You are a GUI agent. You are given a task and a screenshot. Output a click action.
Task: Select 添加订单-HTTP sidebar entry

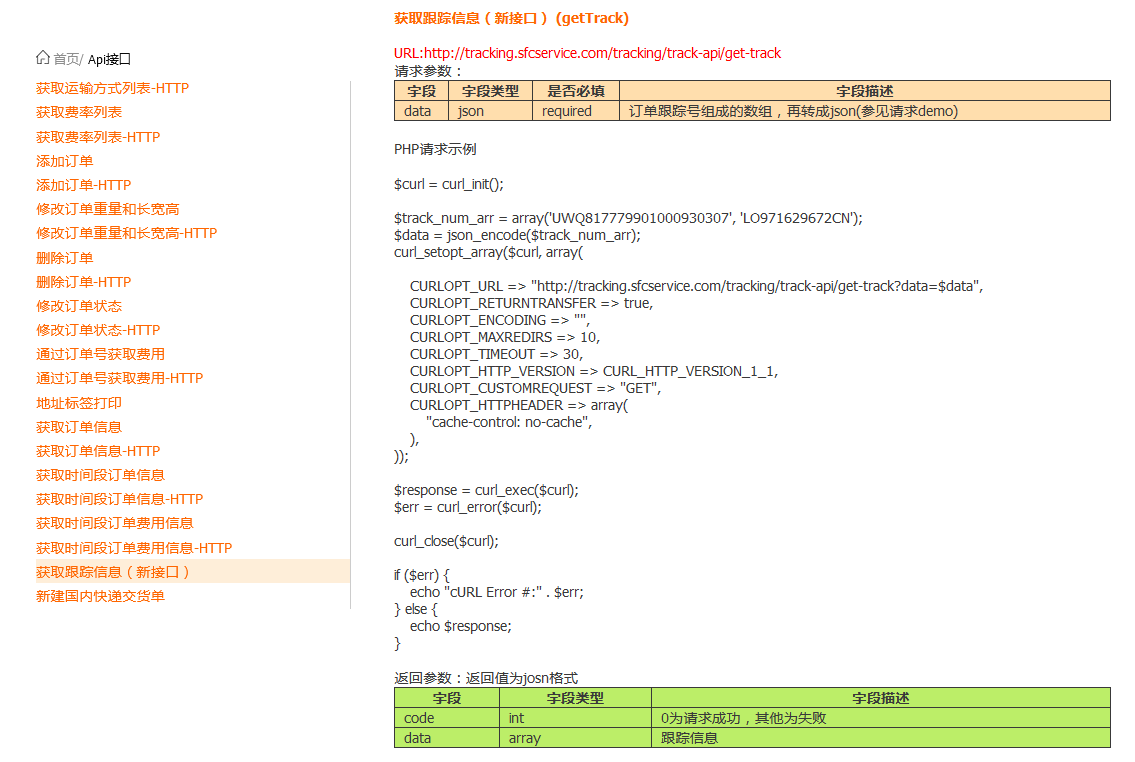tap(84, 185)
